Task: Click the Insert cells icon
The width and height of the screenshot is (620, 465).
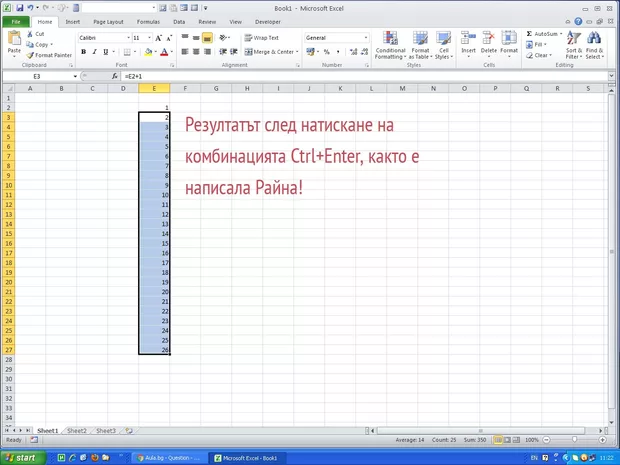Action: (468, 38)
